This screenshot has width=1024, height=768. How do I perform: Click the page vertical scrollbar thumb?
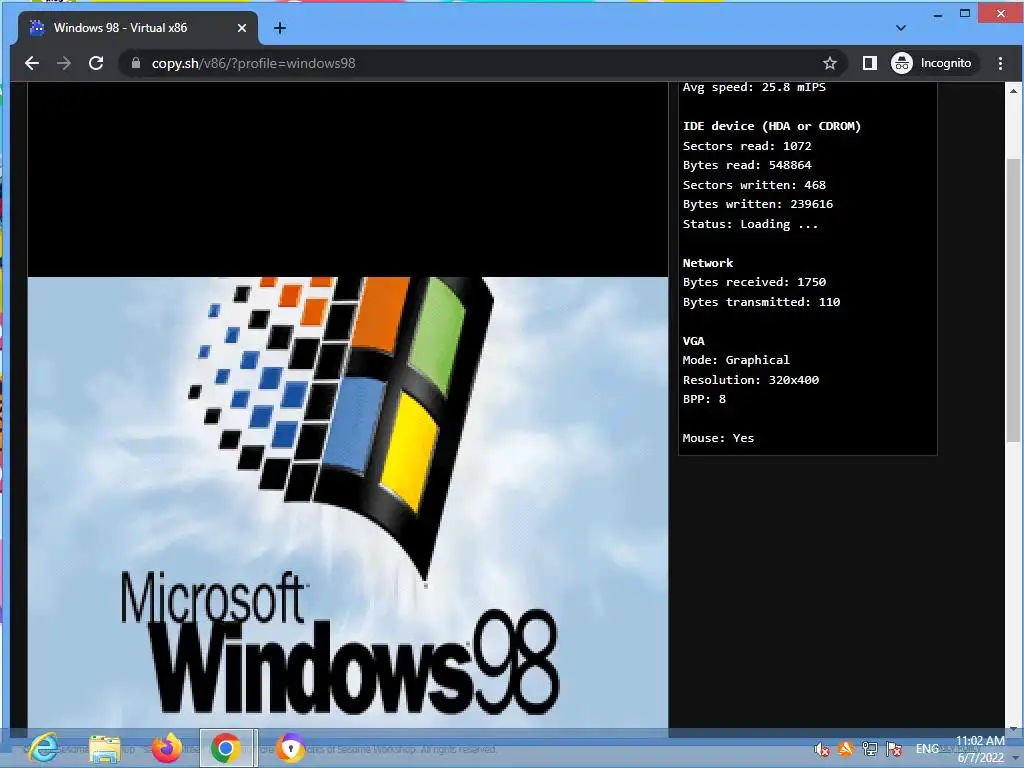point(1013,300)
